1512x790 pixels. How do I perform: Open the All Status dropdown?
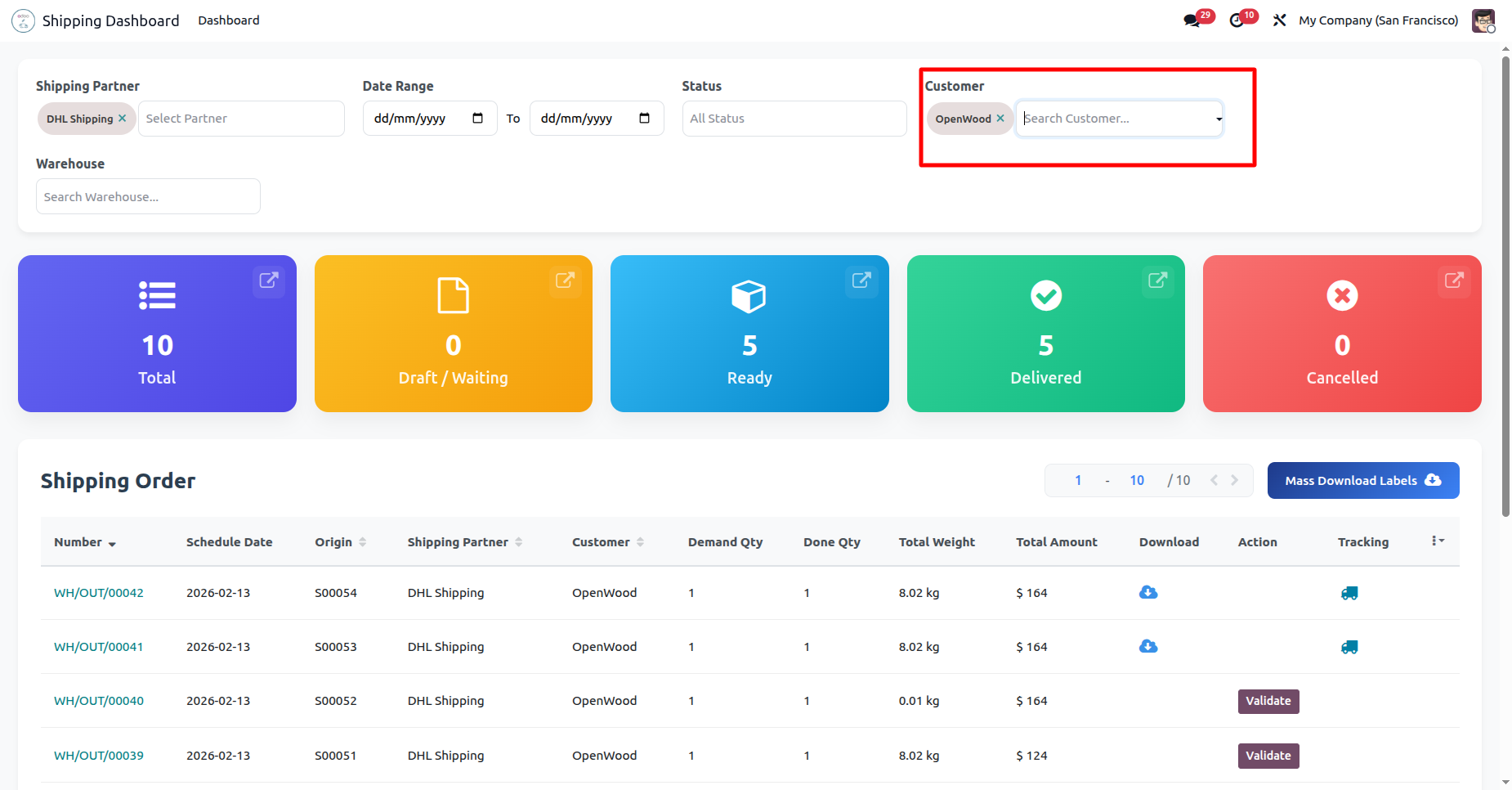(x=794, y=119)
